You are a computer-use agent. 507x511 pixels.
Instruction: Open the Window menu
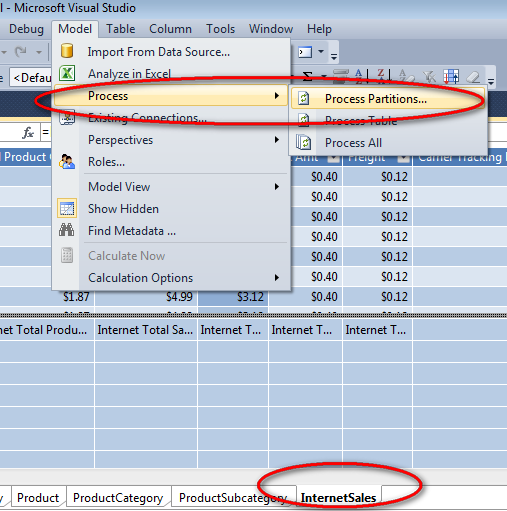pyautogui.click(x=271, y=29)
